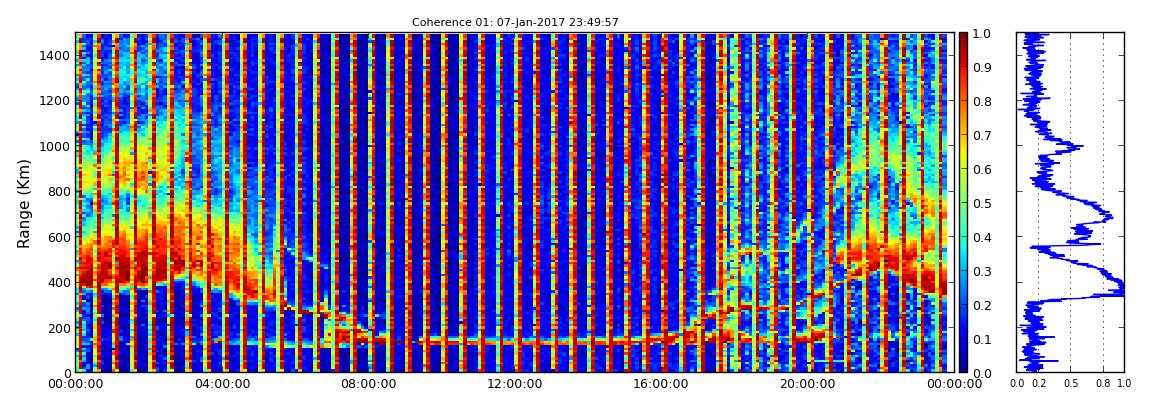Click the 1200 range tick label
Image resolution: width=1150 pixels, height=407 pixels.
[55, 100]
